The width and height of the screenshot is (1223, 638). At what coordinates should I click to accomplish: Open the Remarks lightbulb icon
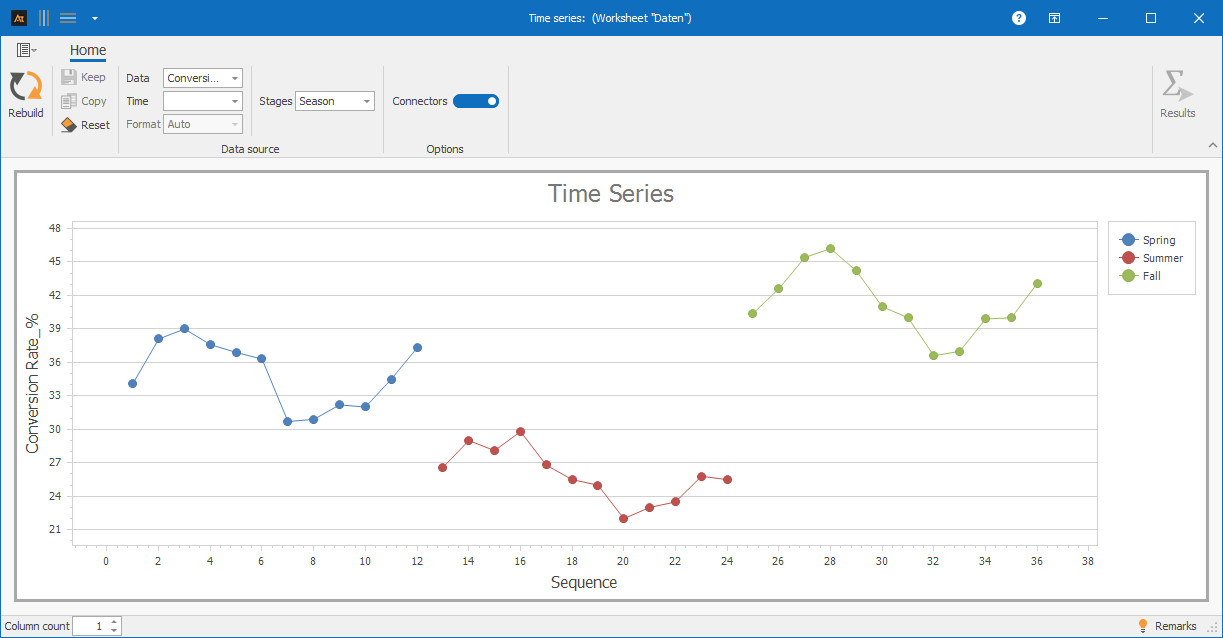pyautogui.click(x=1143, y=626)
